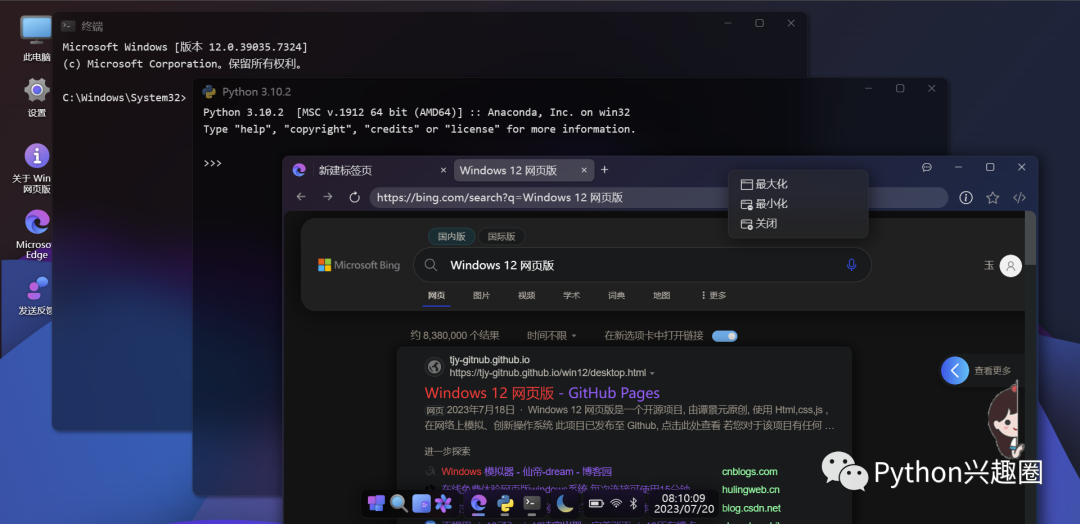The image size is (1080, 524).
Task: Toggle dark mode with the moon icon
Action: (565, 504)
